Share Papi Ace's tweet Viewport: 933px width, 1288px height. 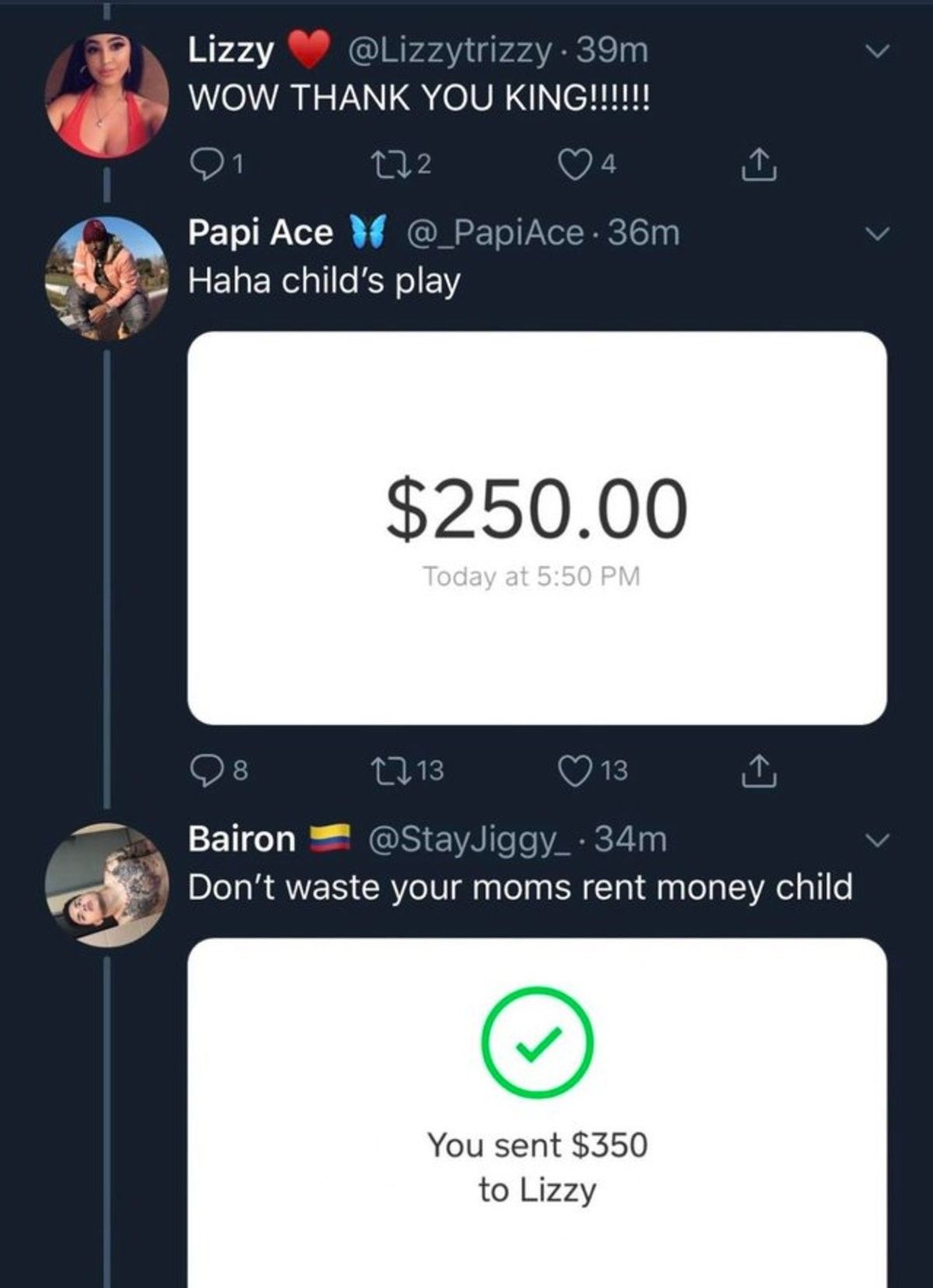coord(759,771)
